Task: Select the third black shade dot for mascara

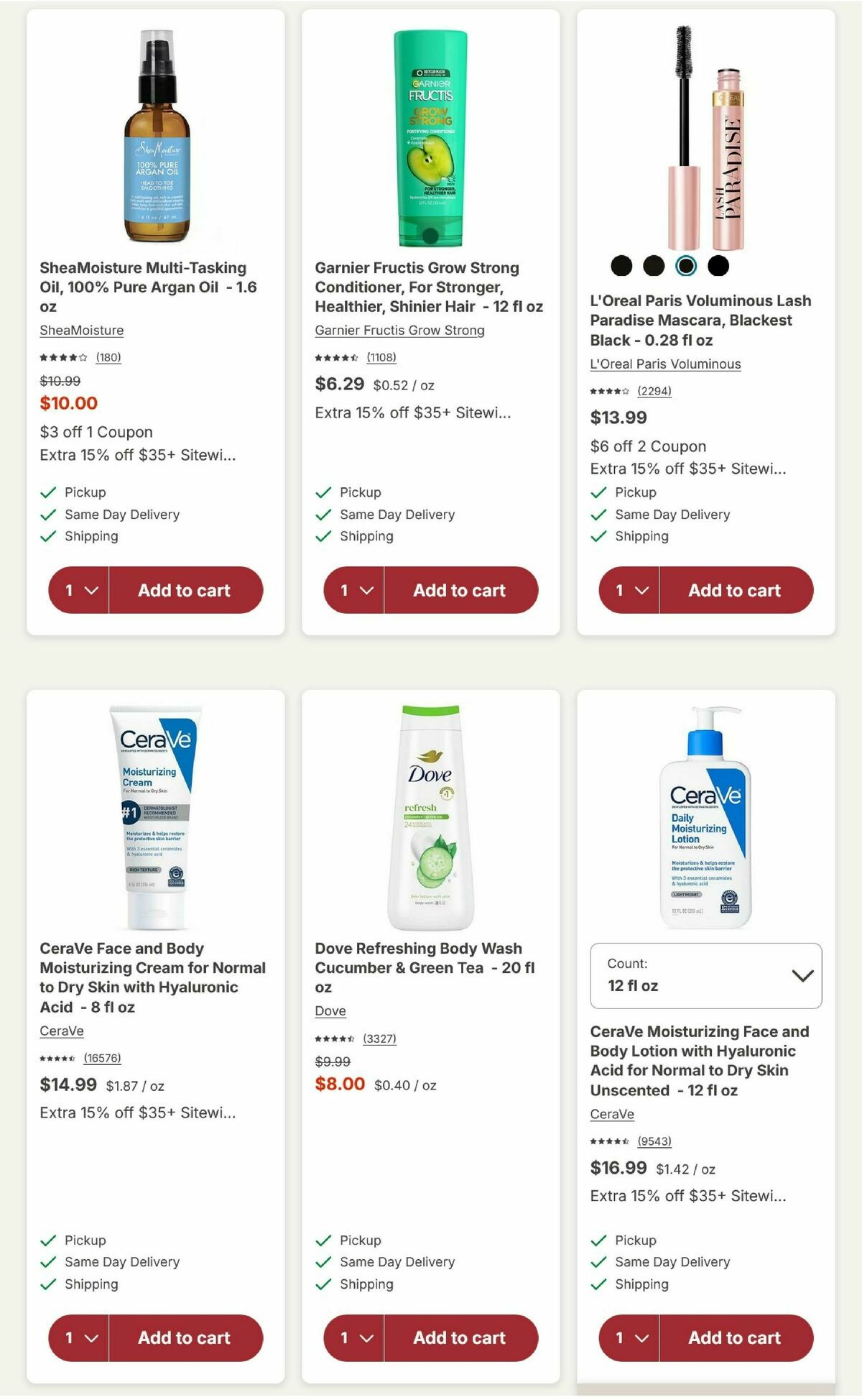Action: 686,265
